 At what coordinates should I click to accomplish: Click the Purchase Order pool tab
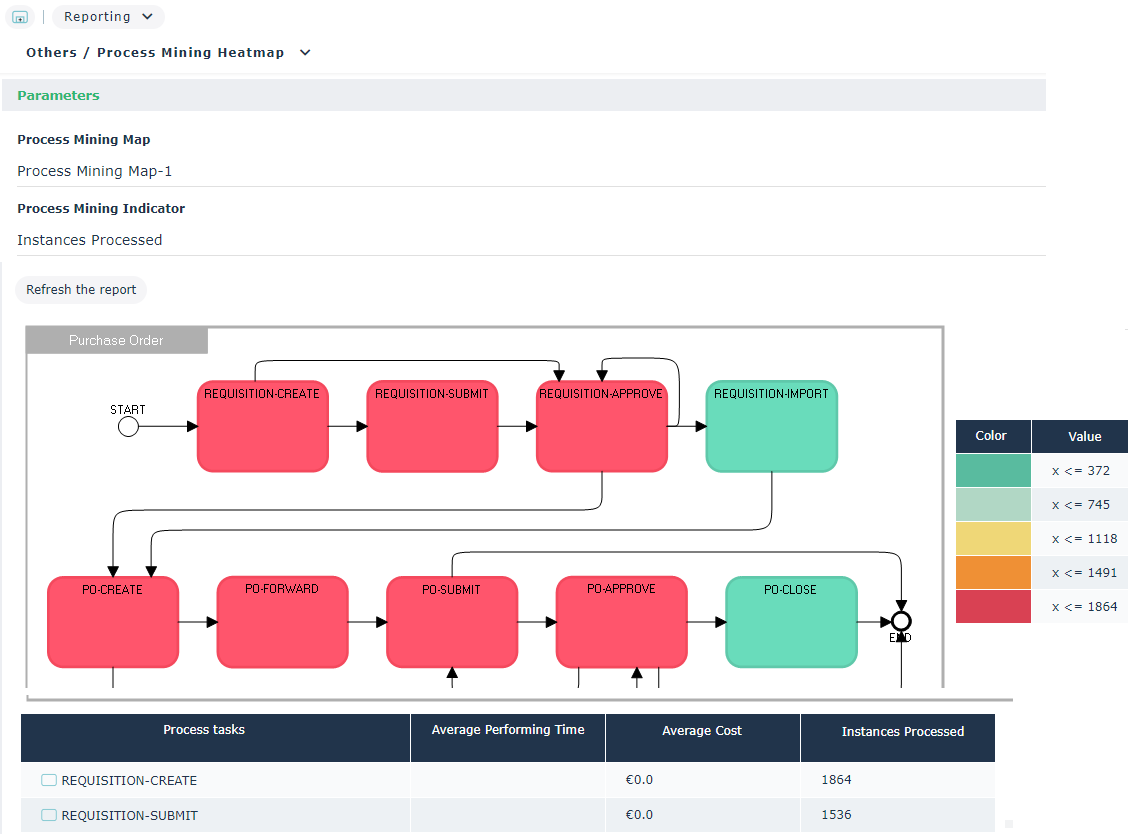[116, 341]
